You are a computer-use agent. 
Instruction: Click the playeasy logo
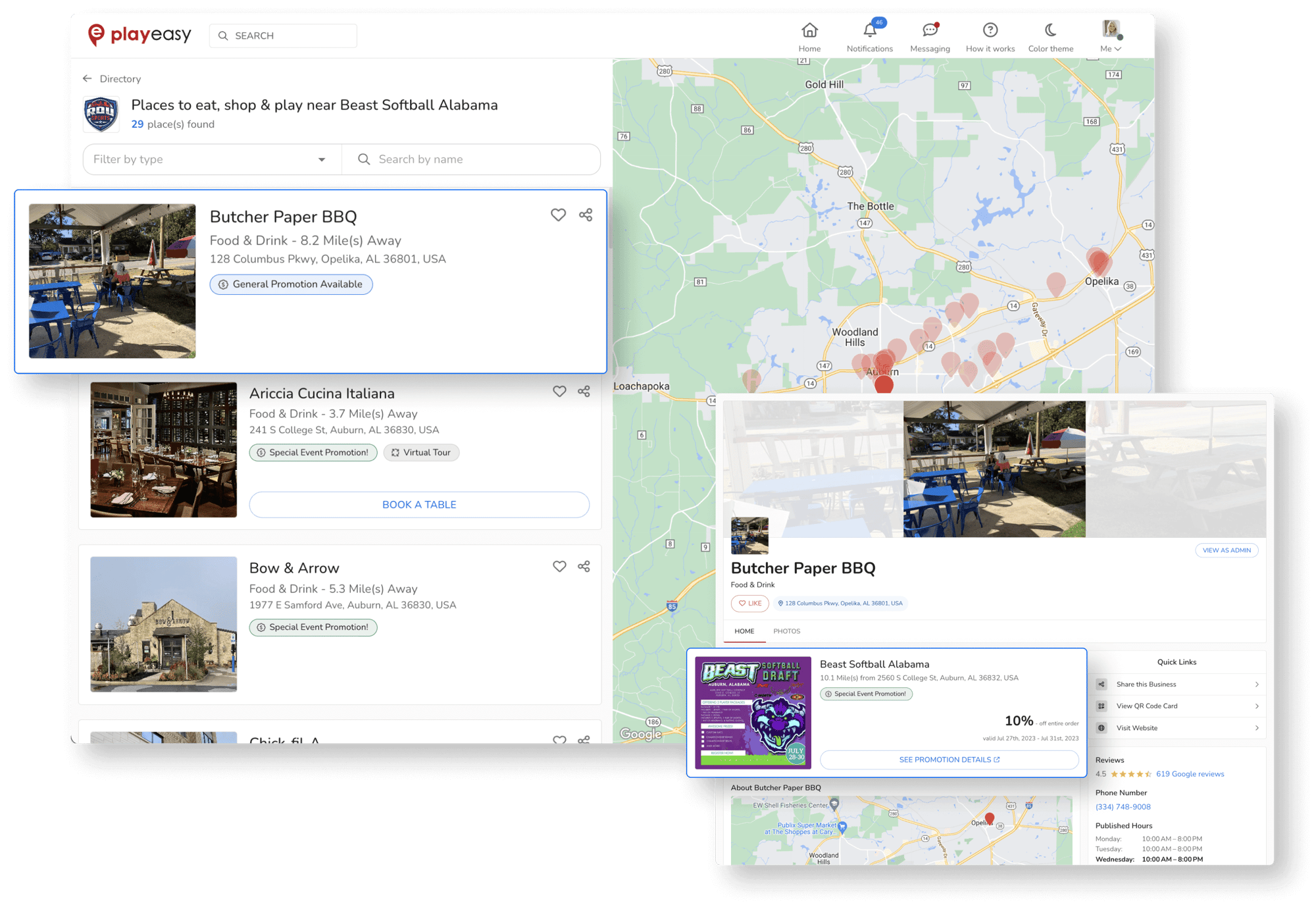tap(139, 34)
